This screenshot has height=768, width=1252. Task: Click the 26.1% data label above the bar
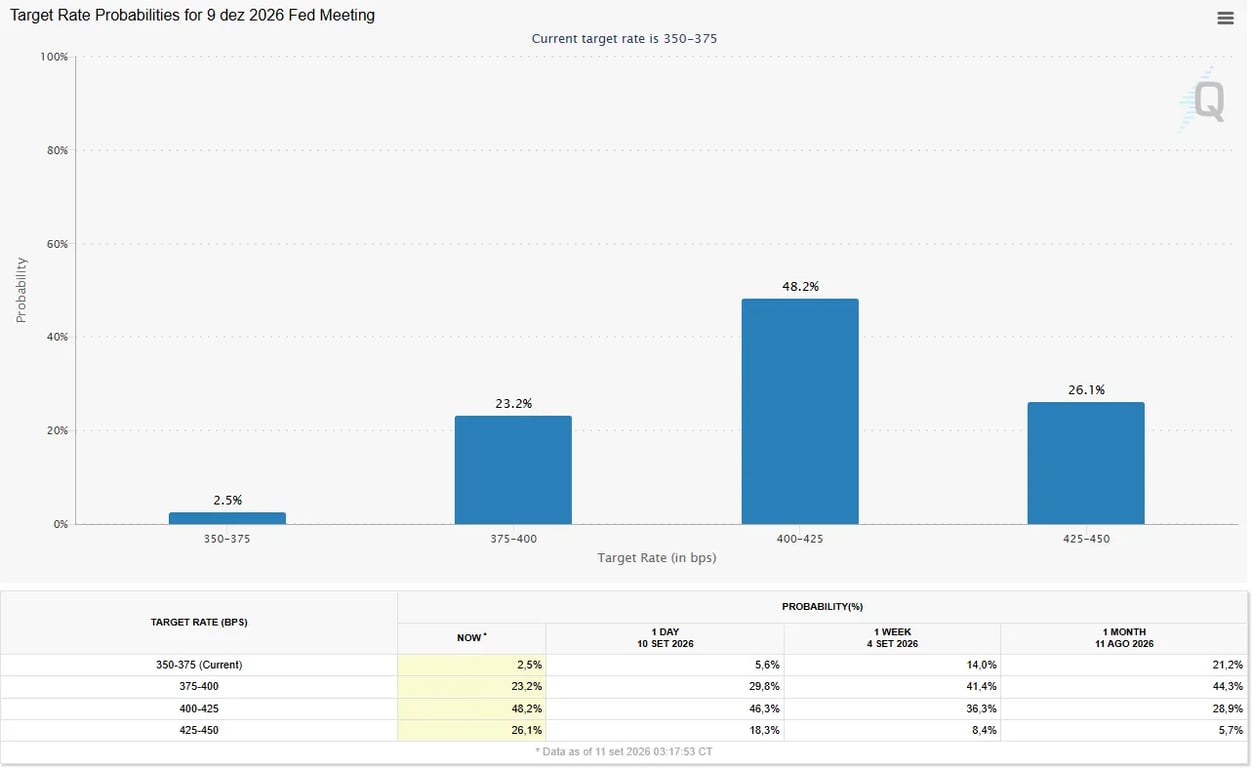point(1086,390)
